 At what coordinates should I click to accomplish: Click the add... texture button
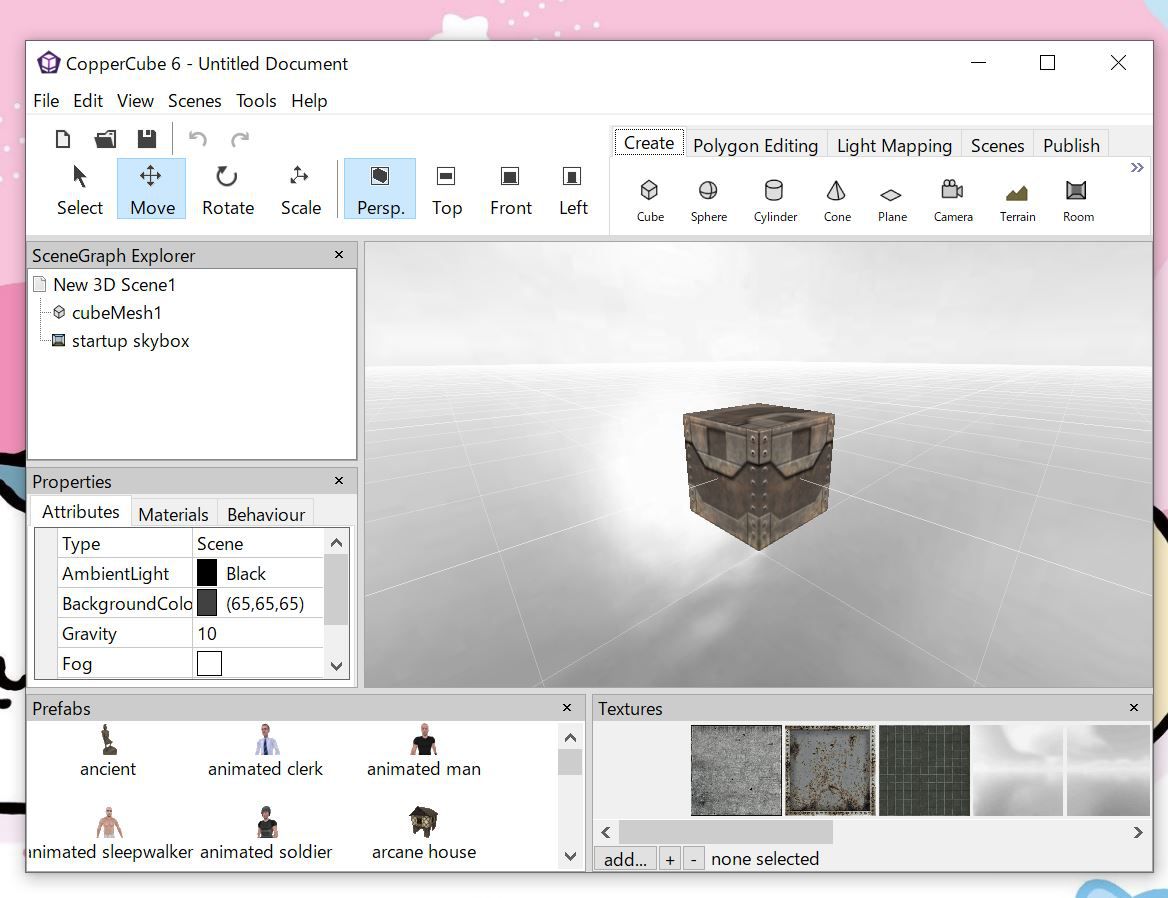625,859
